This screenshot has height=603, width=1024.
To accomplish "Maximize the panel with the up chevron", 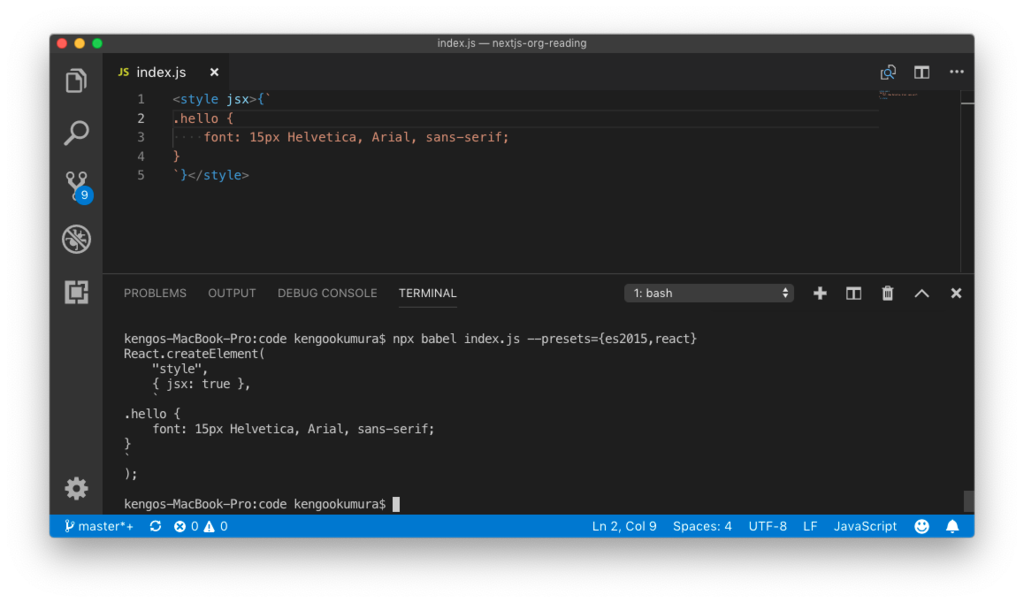I will point(921,293).
